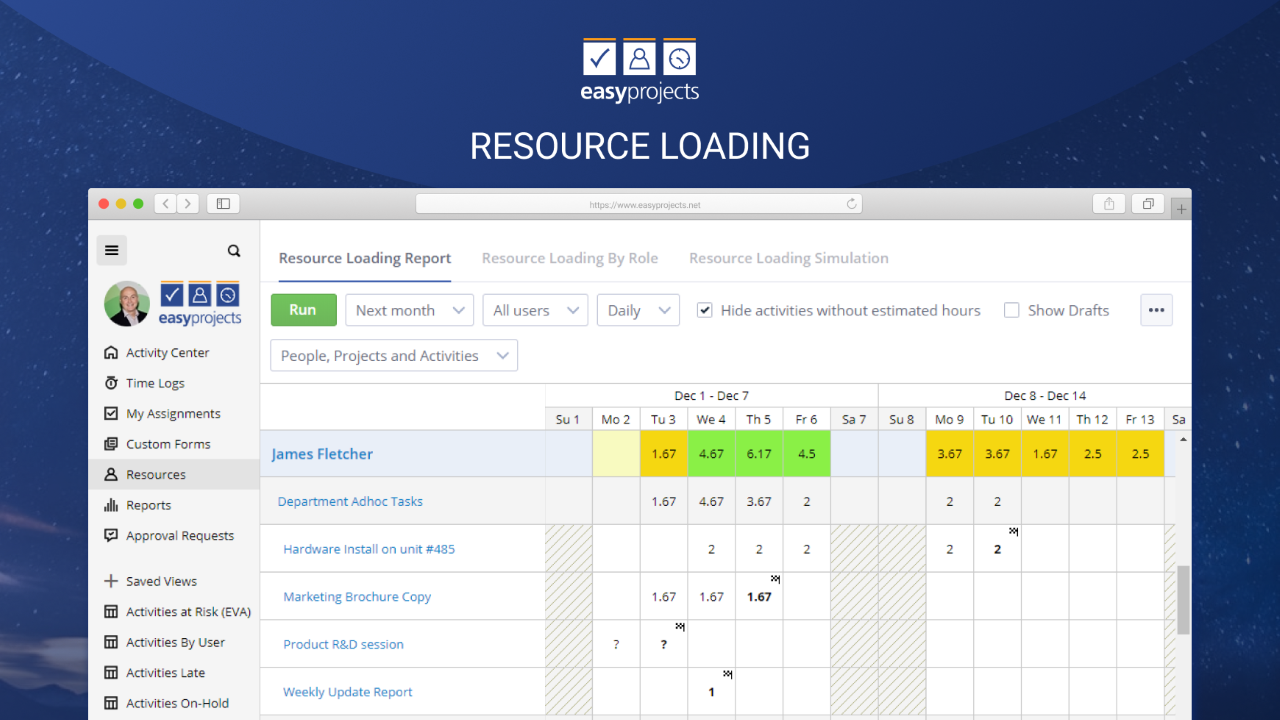This screenshot has height=720, width=1280.
Task: Click Activities Late table icon
Action: (x=111, y=673)
